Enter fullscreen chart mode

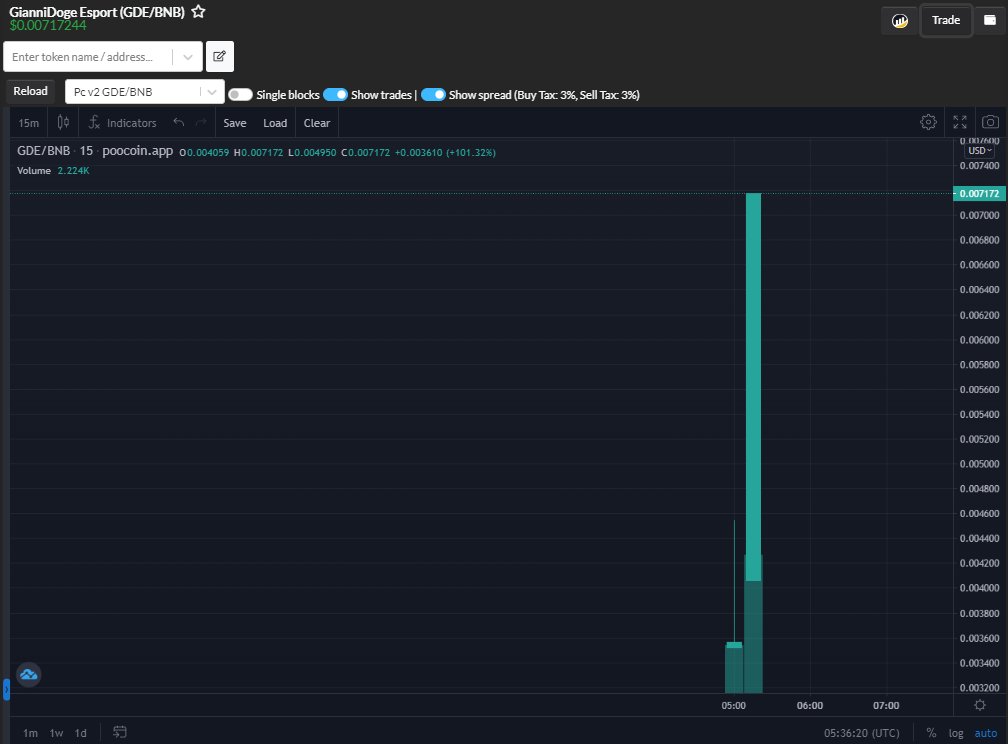tap(960, 122)
